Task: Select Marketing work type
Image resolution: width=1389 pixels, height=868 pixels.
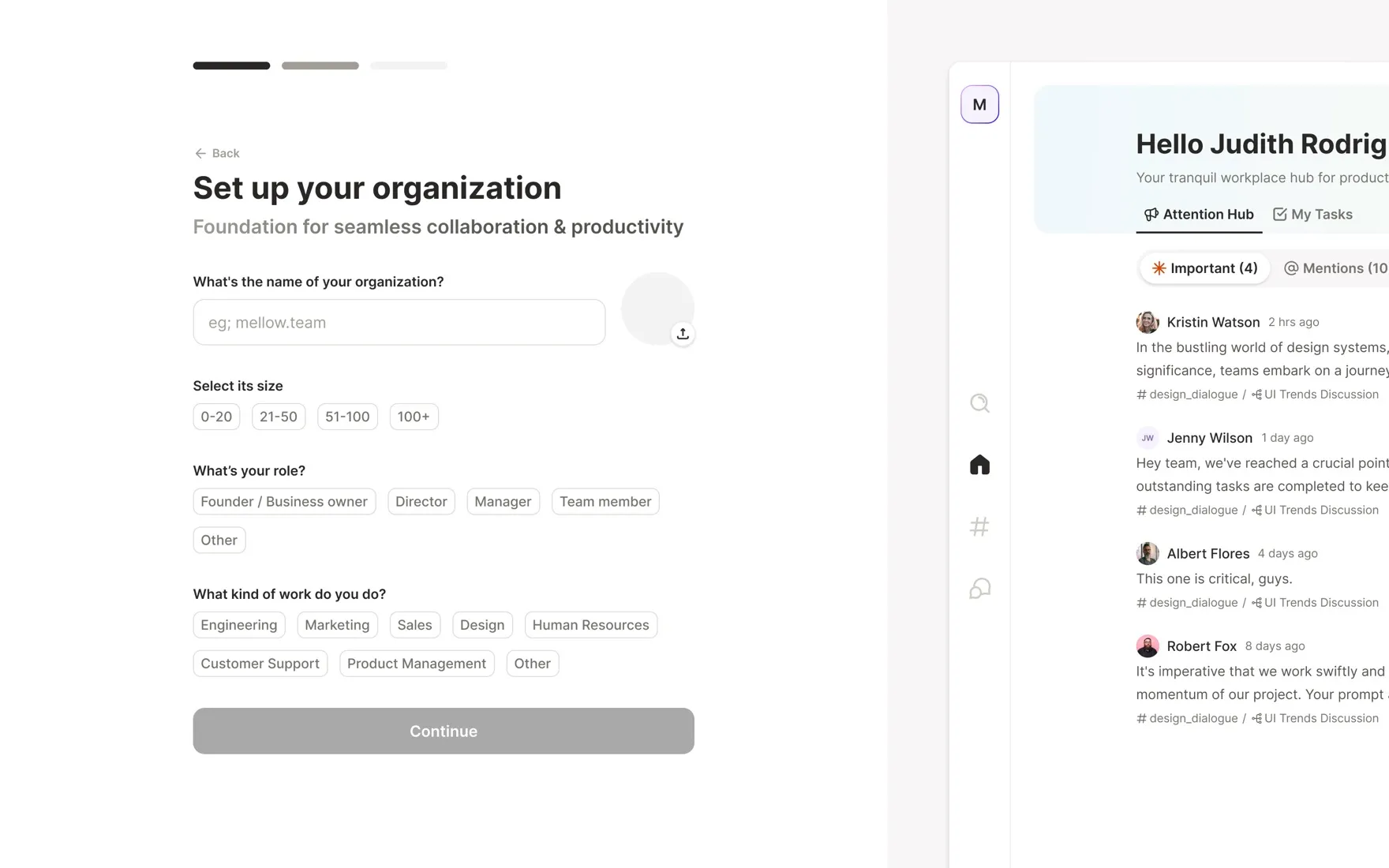Action: coord(337,625)
